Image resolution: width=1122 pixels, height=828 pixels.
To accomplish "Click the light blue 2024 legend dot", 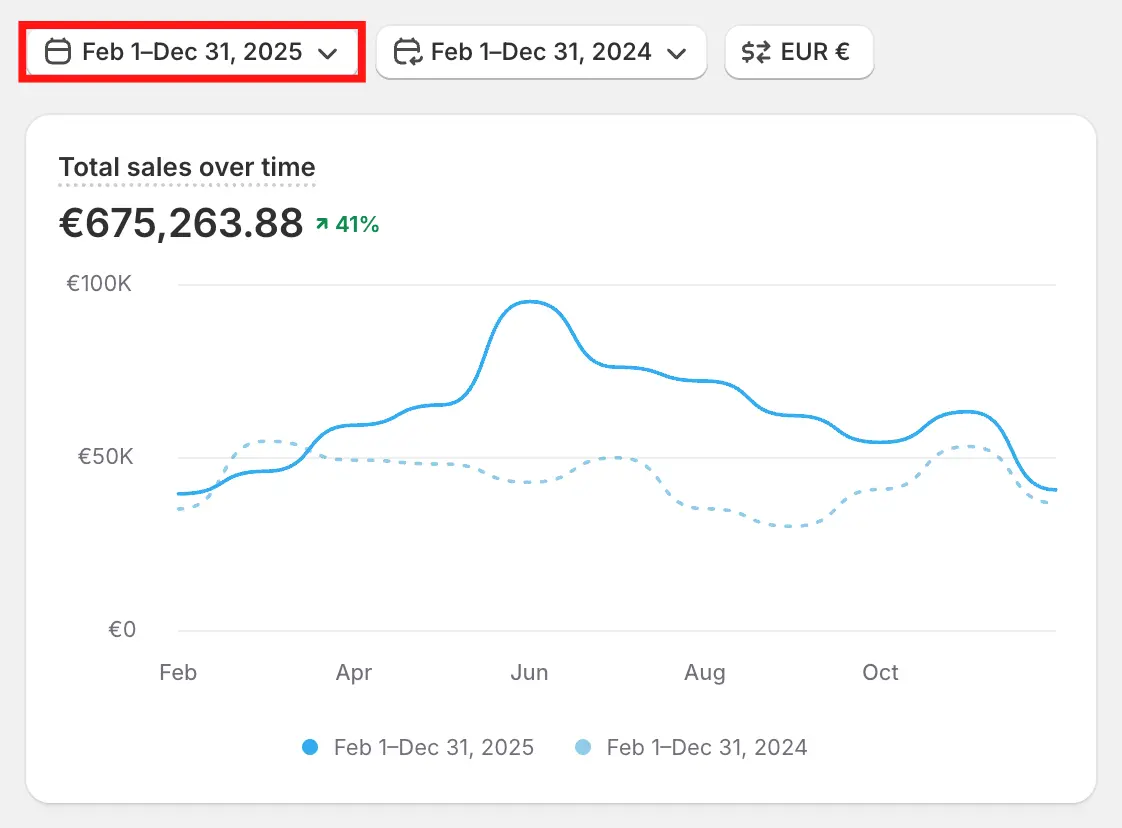I will [583, 747].
